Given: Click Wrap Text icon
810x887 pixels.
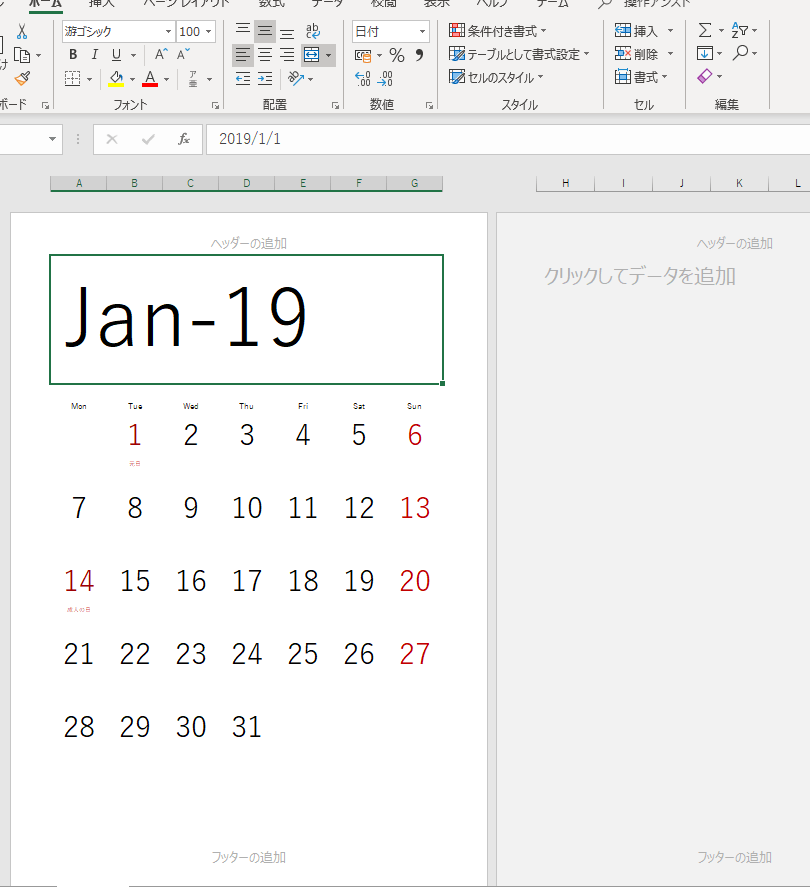Looking at the screenshot, I should point(312,31).
